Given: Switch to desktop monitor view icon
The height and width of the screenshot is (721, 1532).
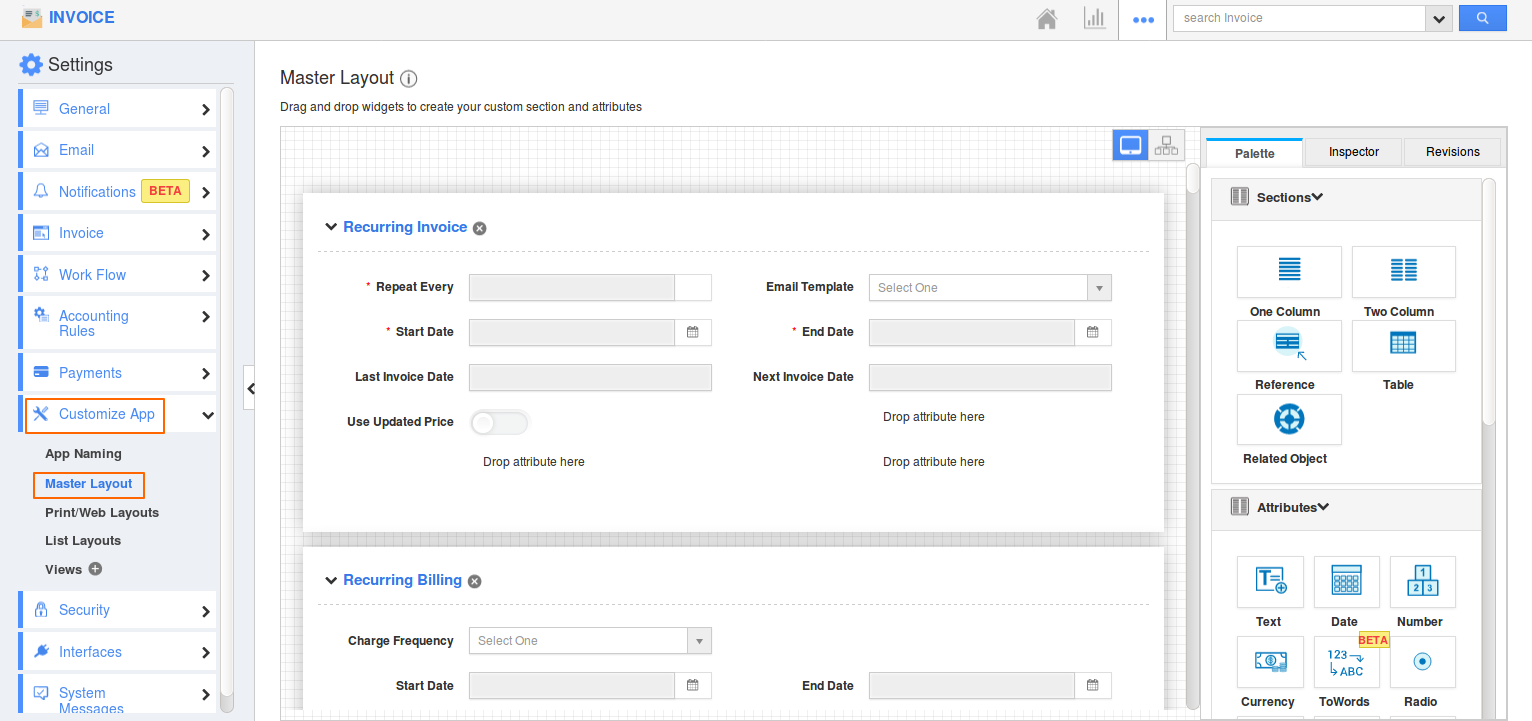Looking at the screenshot, I should pyautogui.click(x=1131, y=145).
